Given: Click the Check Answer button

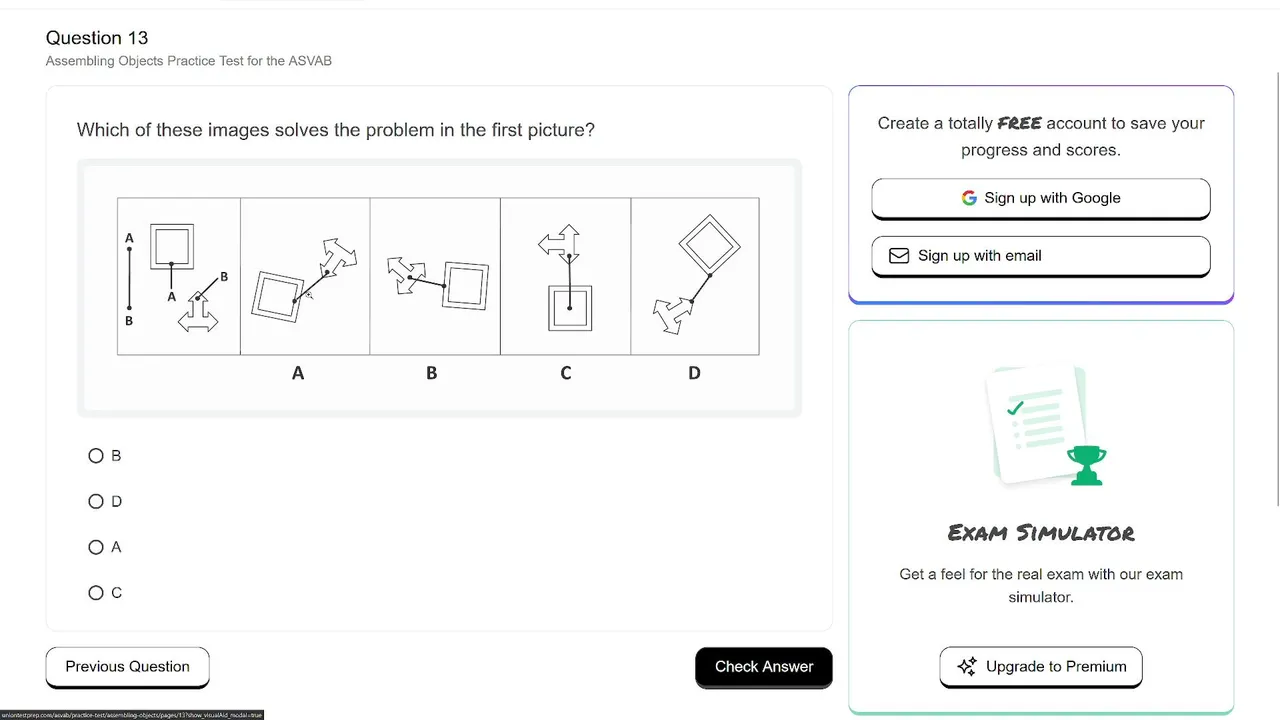Looking at the screenshot, I should point(764,667).
